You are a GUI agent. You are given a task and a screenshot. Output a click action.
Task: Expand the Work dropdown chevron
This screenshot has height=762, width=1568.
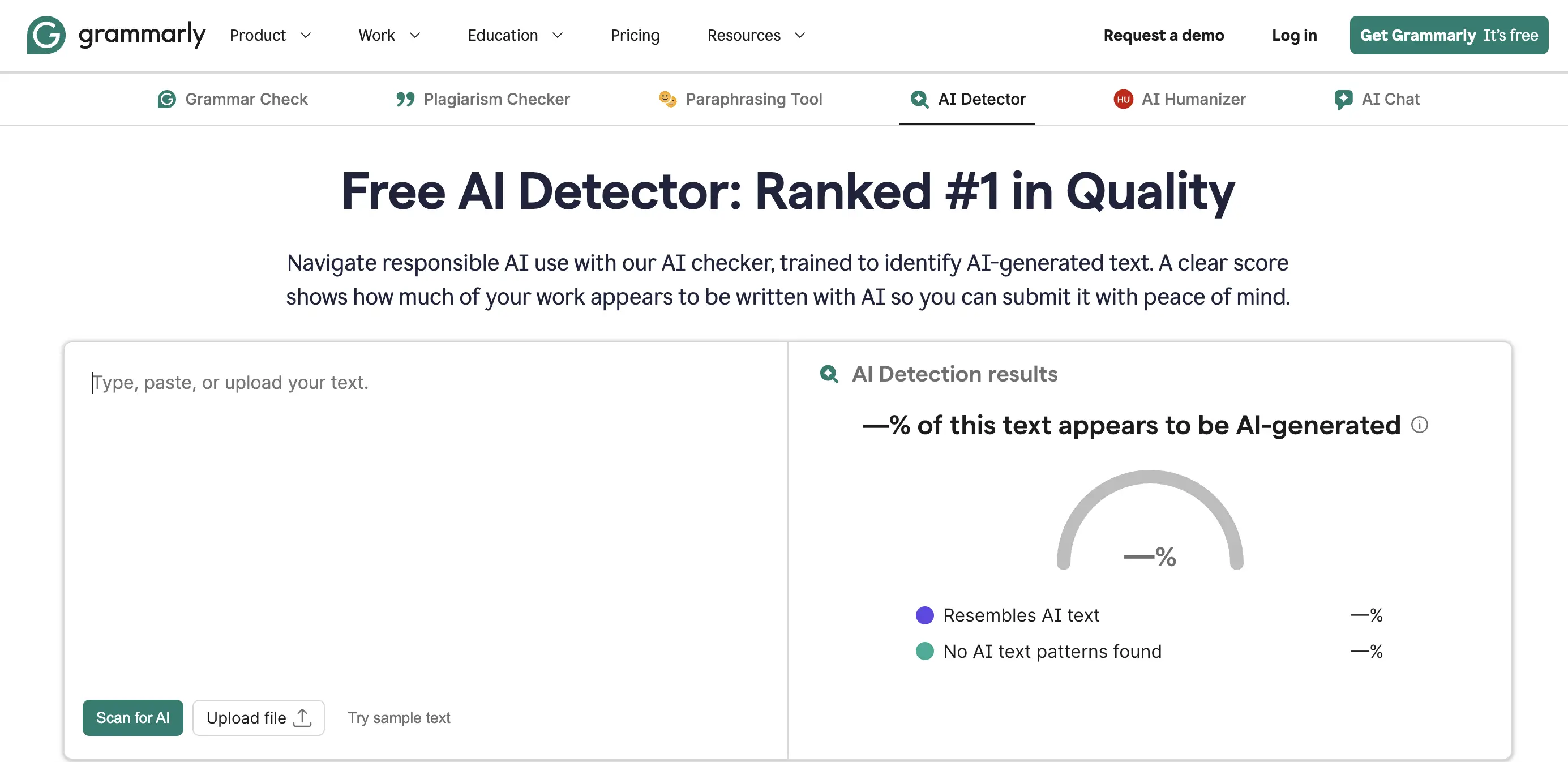pos(414,35)
